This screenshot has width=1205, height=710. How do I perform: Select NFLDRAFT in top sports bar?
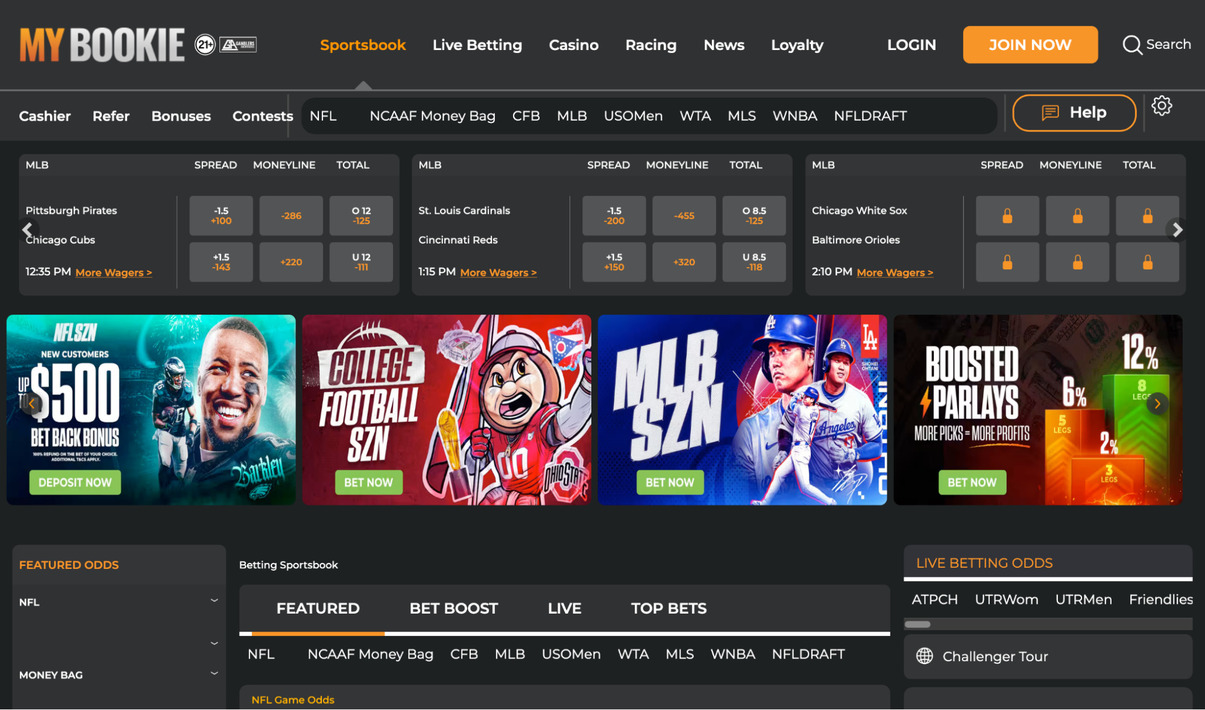tap(870, 116)
